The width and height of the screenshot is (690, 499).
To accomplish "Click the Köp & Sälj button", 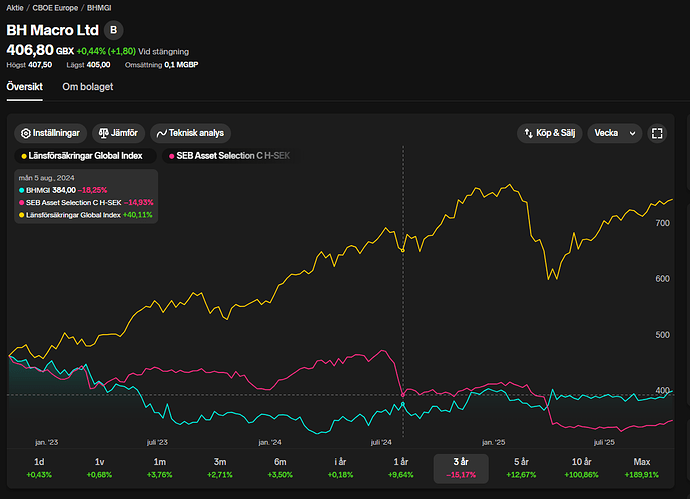I will [x=548, y=132].
